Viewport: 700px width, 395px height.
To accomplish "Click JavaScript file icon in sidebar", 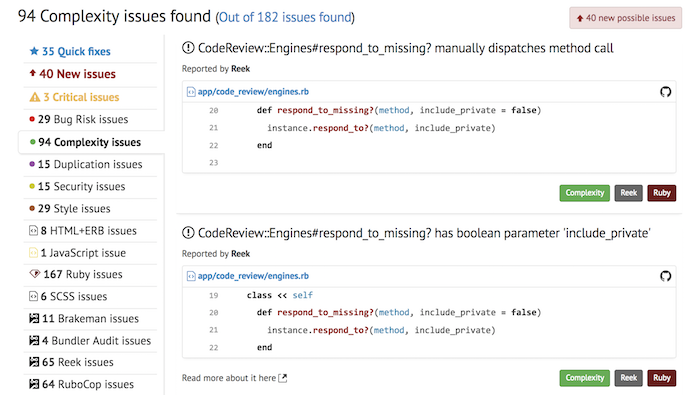I will pyautogui.click(x=33, y=253).
